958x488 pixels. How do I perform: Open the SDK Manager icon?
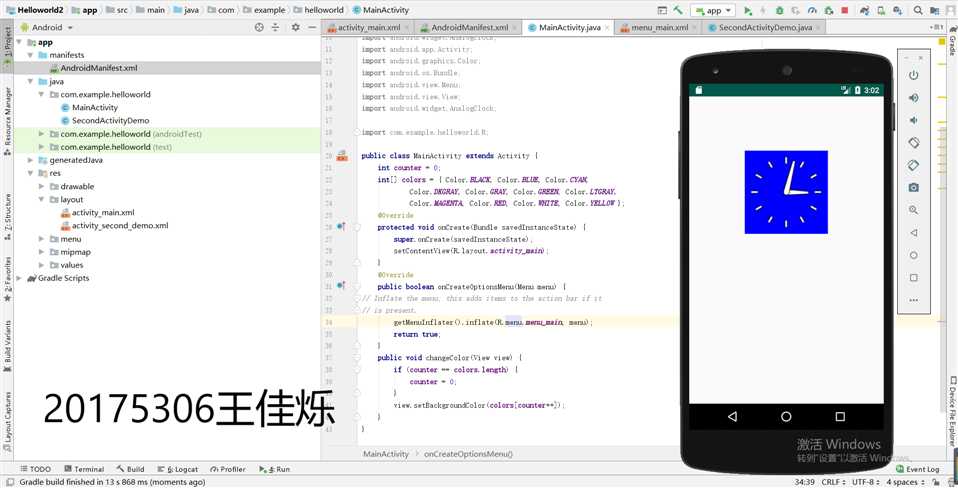[898, 10]
